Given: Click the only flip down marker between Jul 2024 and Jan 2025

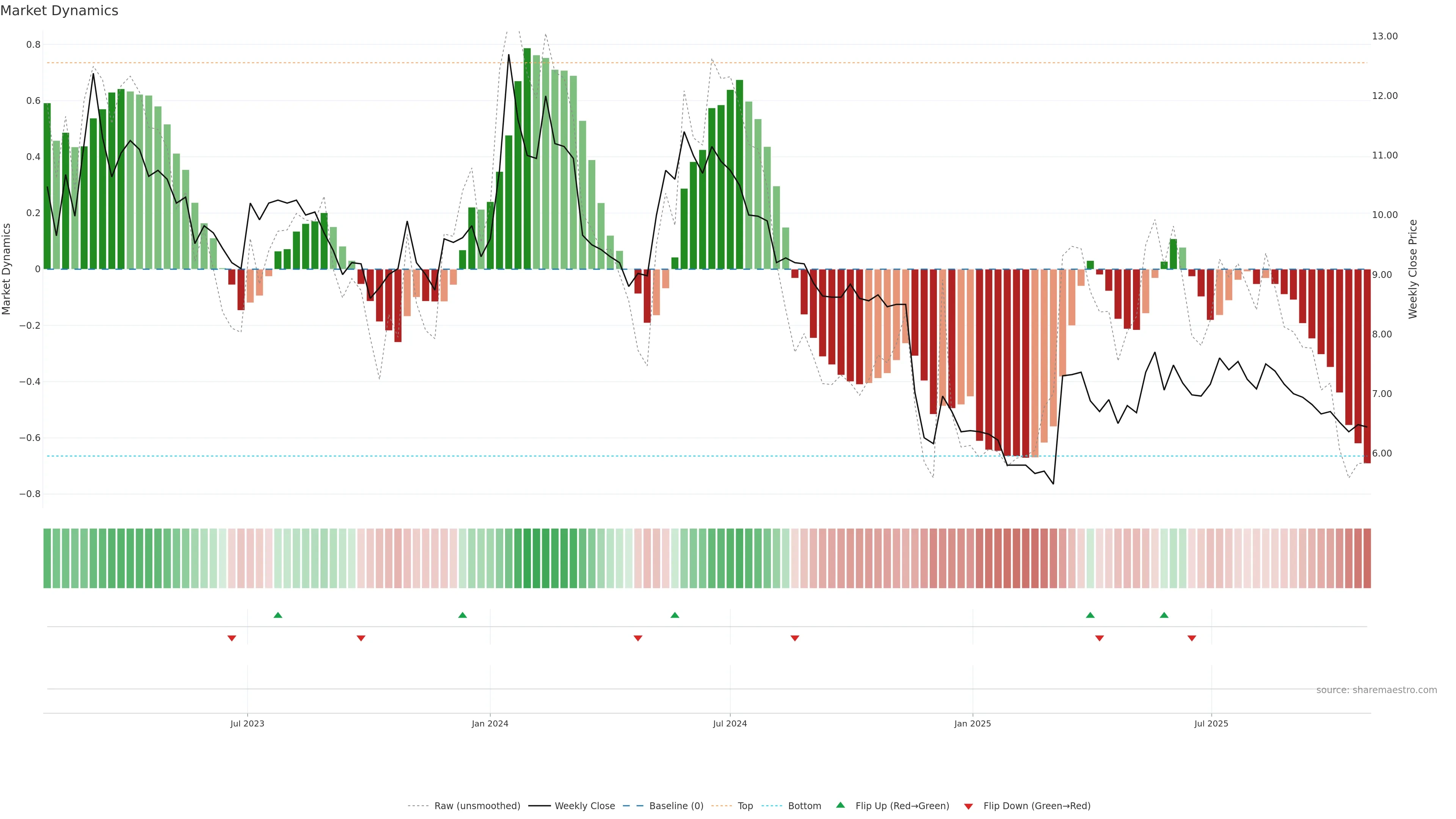Looking at the screenshot, I should (795, 638).
